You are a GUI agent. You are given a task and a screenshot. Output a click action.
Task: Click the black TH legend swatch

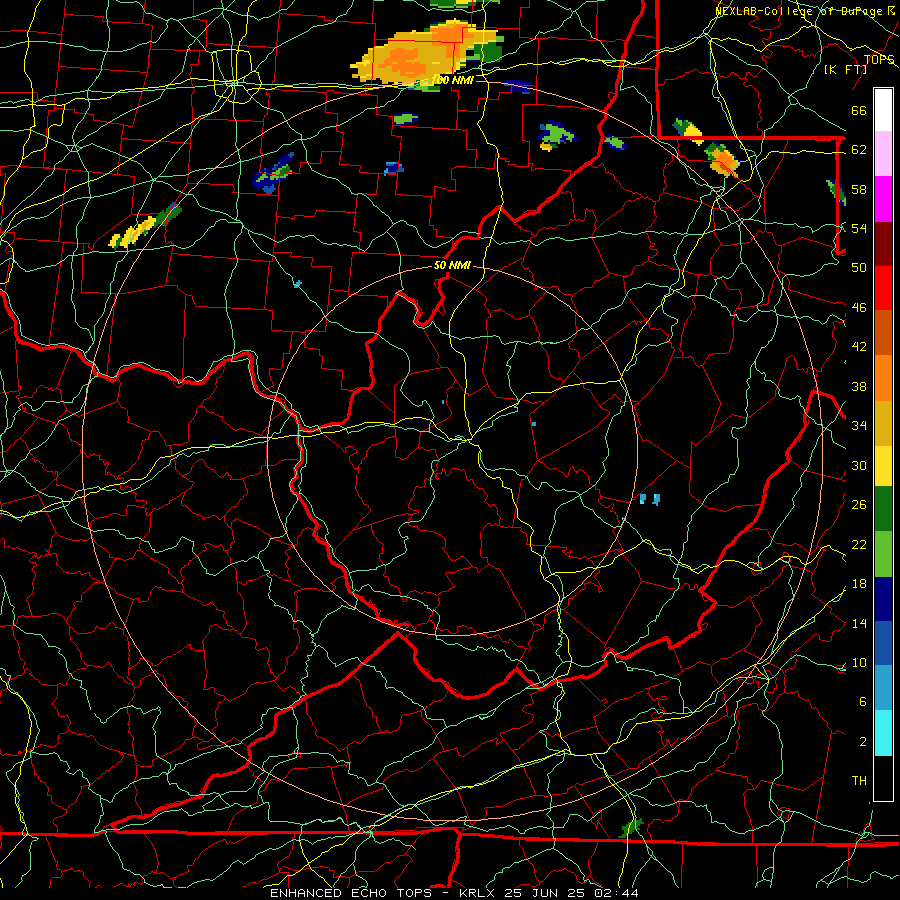883,778
